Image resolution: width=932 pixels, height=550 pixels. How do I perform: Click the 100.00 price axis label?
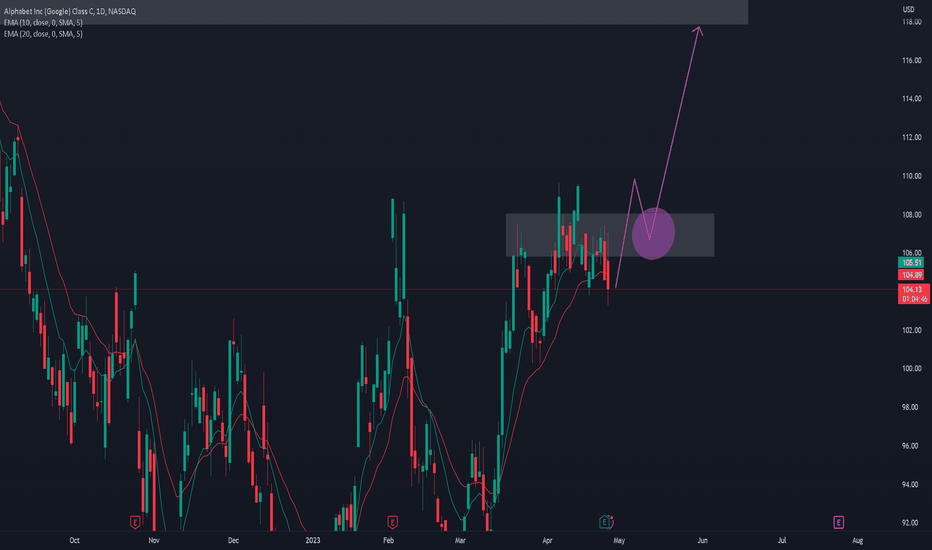pos(912,369)
